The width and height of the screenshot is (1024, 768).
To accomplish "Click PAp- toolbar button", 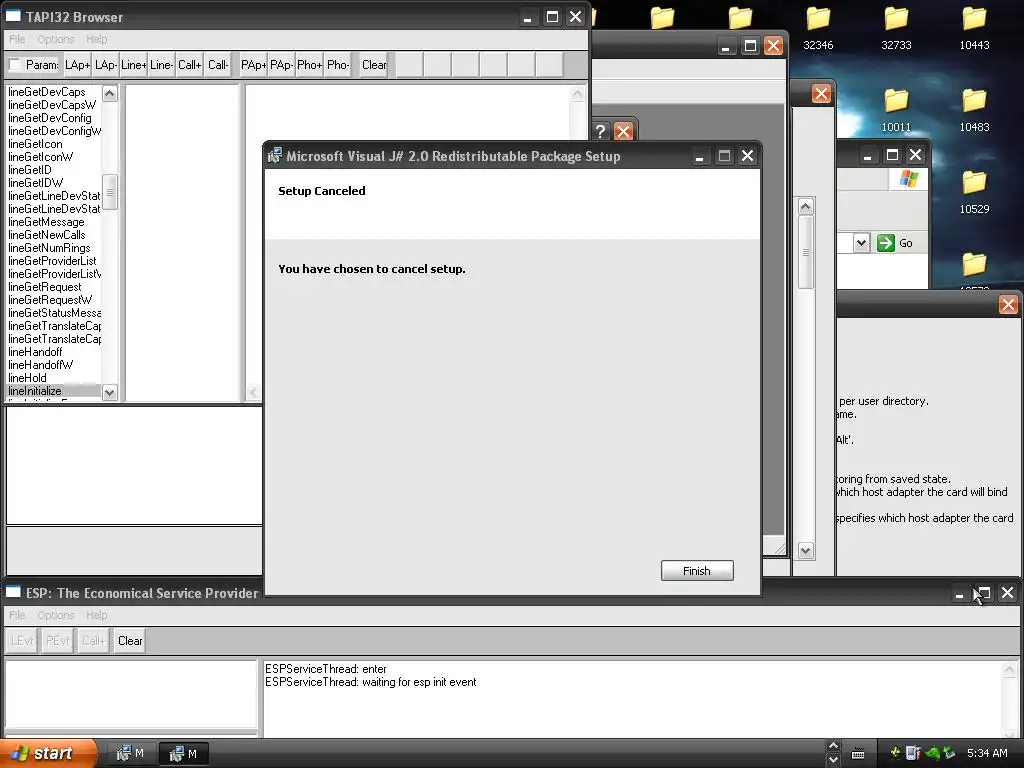I will pyautogui.click(x=281, y=65).
